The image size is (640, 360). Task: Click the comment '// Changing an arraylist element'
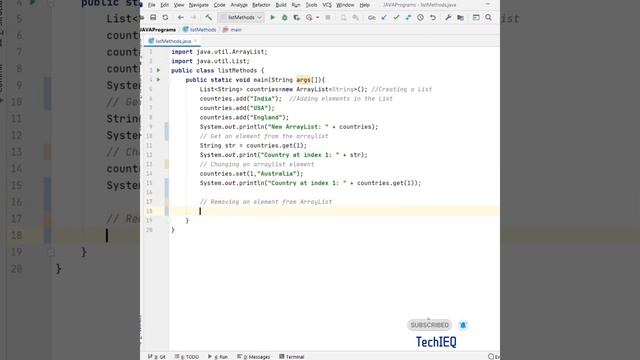pyautogui.click(x=257, y=164)
